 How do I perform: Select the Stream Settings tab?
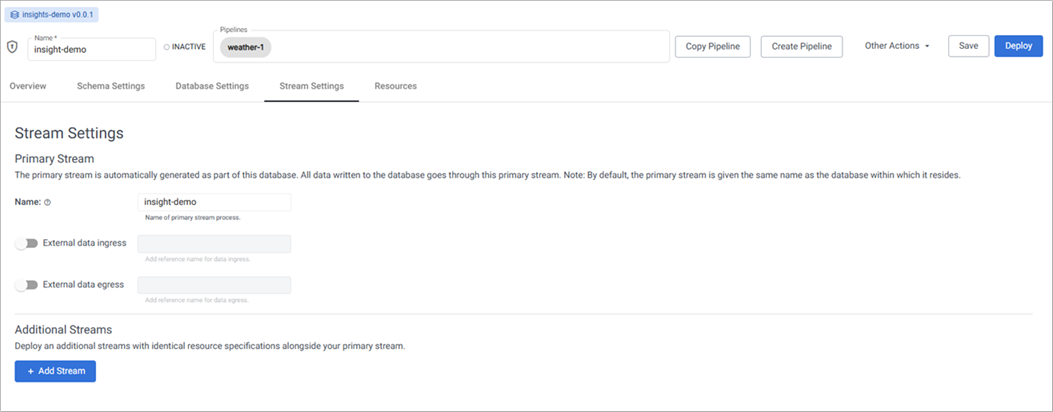(311, 86)
